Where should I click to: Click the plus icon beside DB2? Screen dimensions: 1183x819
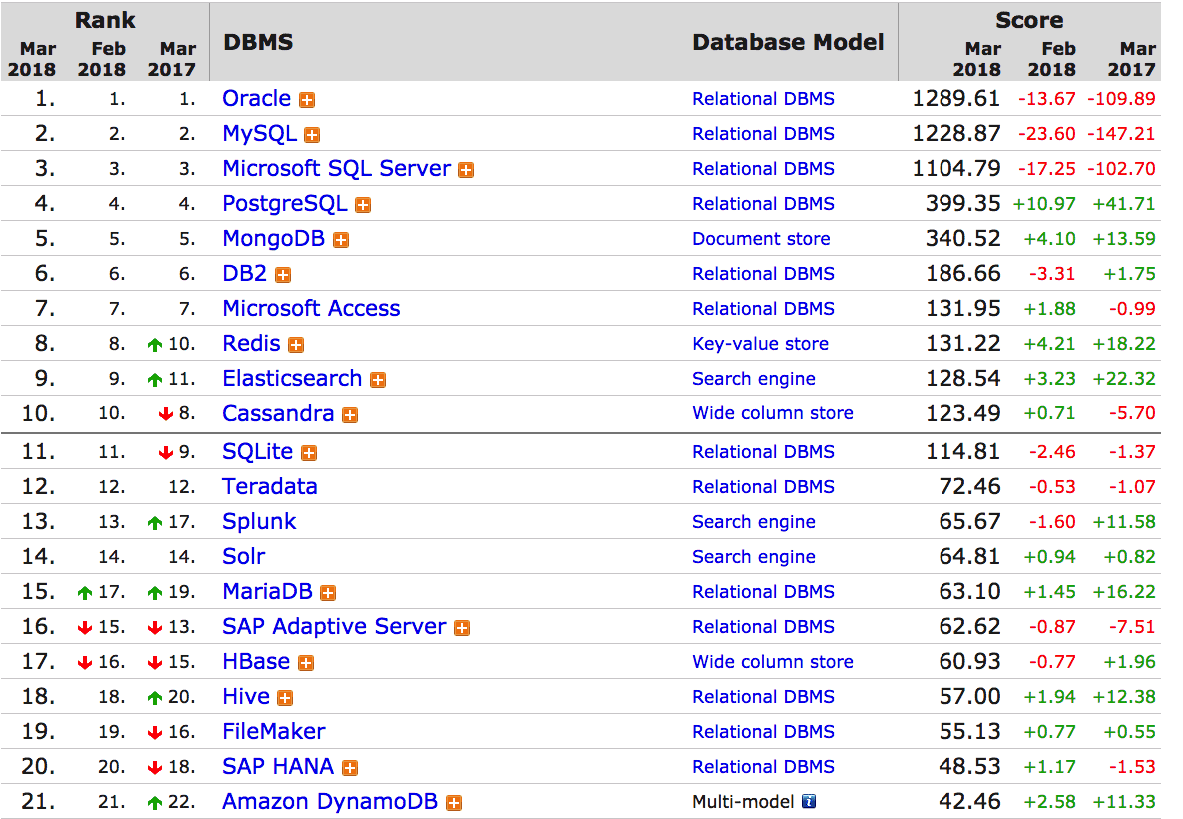pyautogui.click(x=283, y=275)
